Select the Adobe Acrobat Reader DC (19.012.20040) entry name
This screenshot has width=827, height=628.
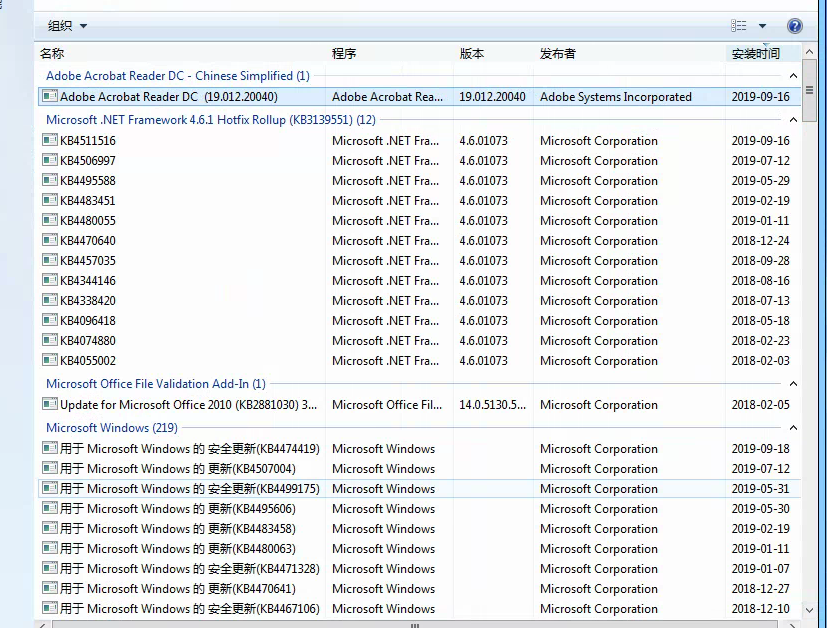pos(169,97)
